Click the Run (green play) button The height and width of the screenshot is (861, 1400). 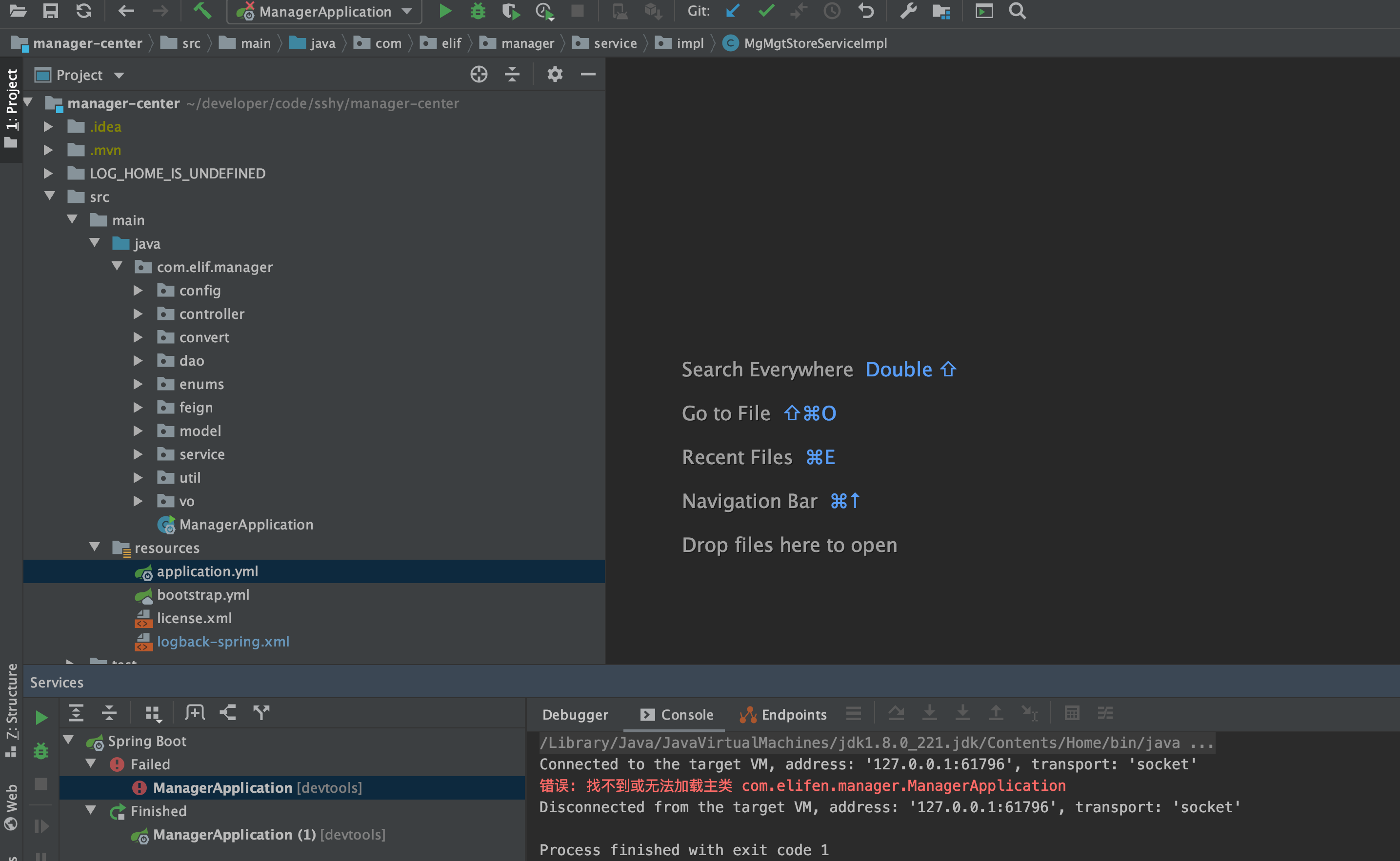click(x=444, y=12)
